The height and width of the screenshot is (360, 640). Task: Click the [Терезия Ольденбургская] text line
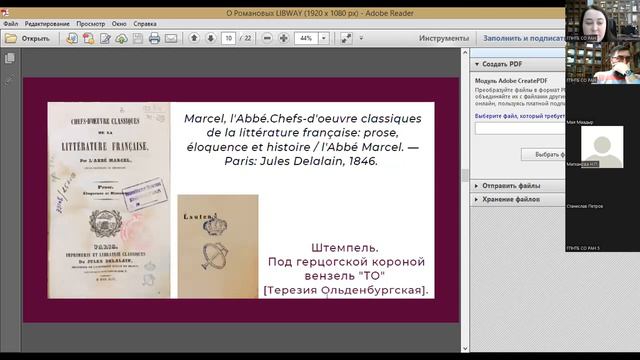[346, 290]
